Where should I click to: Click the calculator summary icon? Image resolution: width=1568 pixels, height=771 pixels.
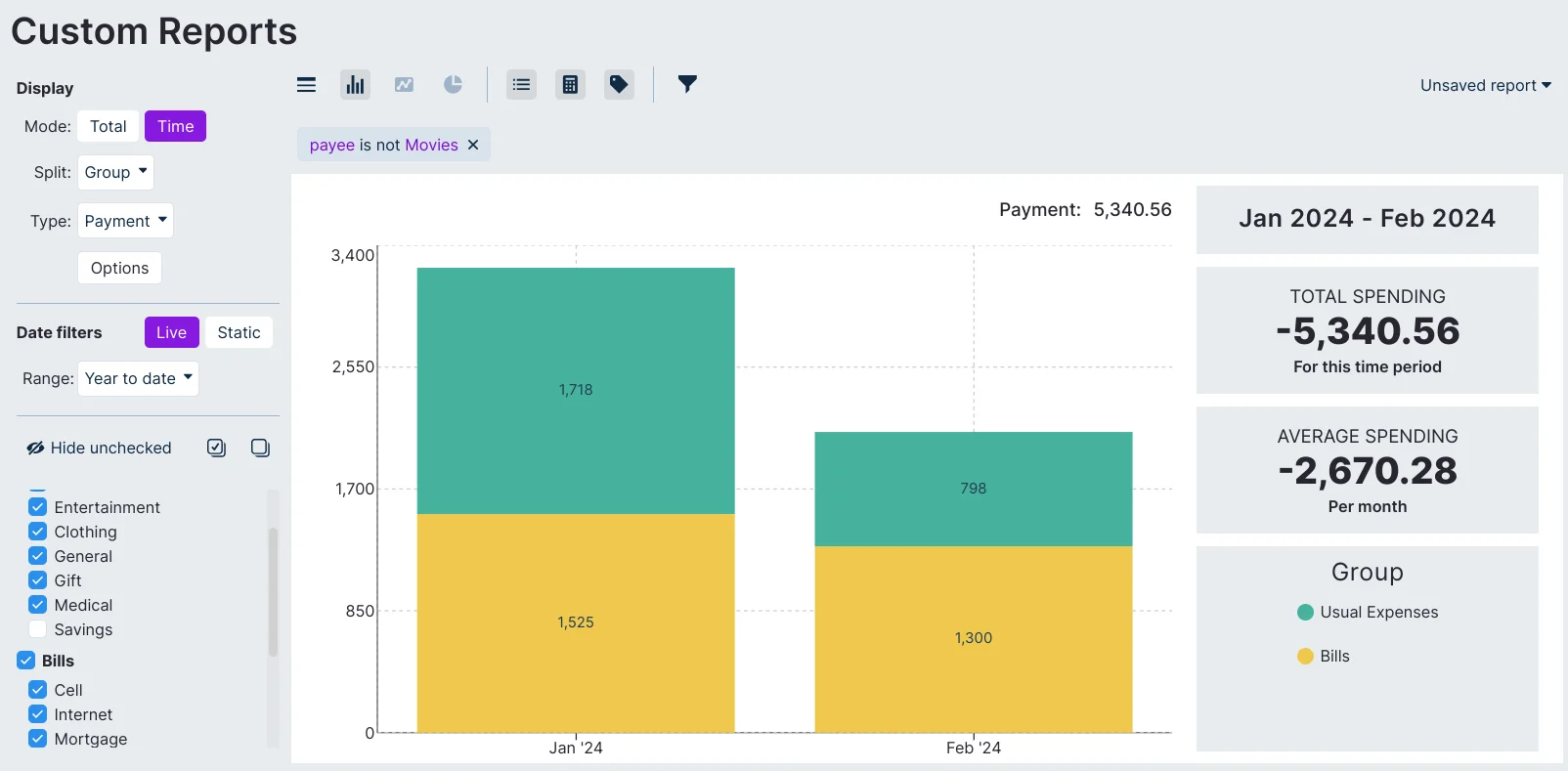[x=570, y=85]
